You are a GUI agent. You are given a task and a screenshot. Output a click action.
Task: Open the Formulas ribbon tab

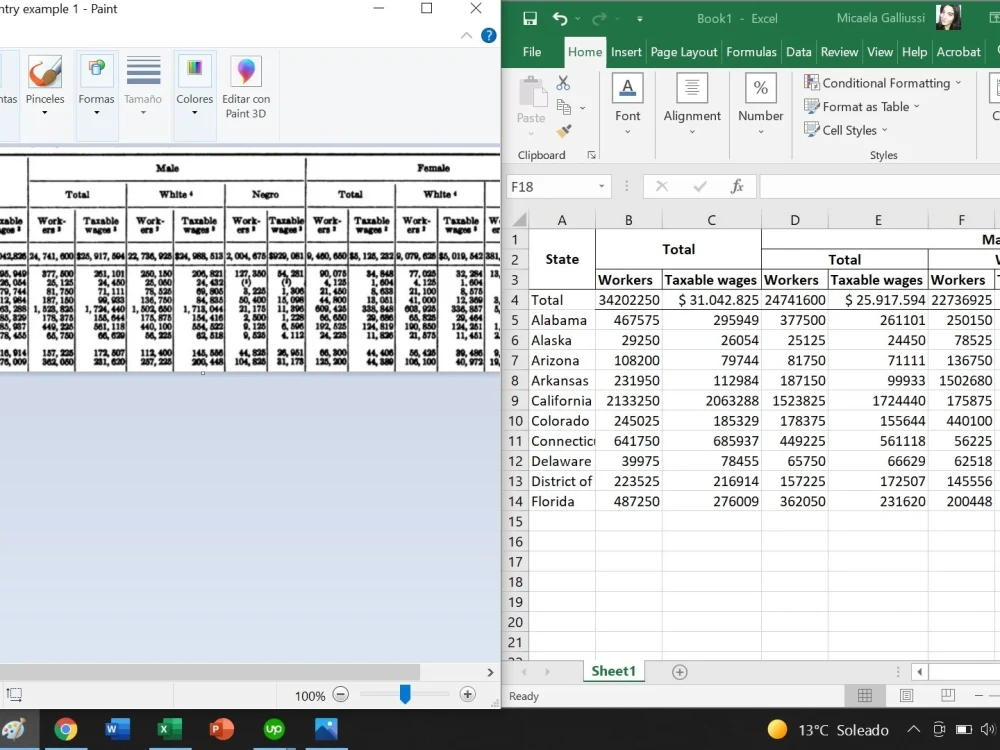pos(751,52)
